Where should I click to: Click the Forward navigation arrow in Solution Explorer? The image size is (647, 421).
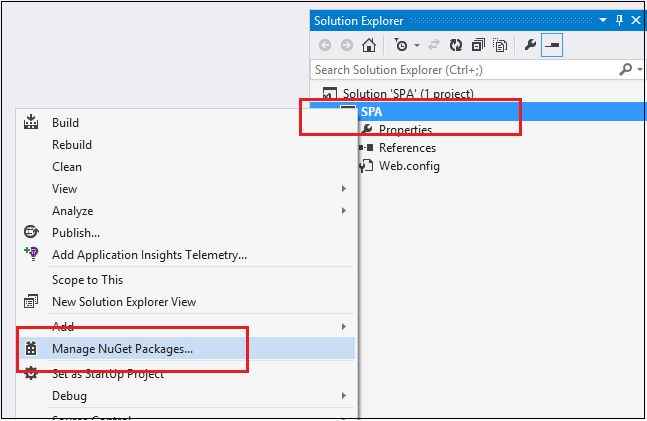click(x=347, y=45)
